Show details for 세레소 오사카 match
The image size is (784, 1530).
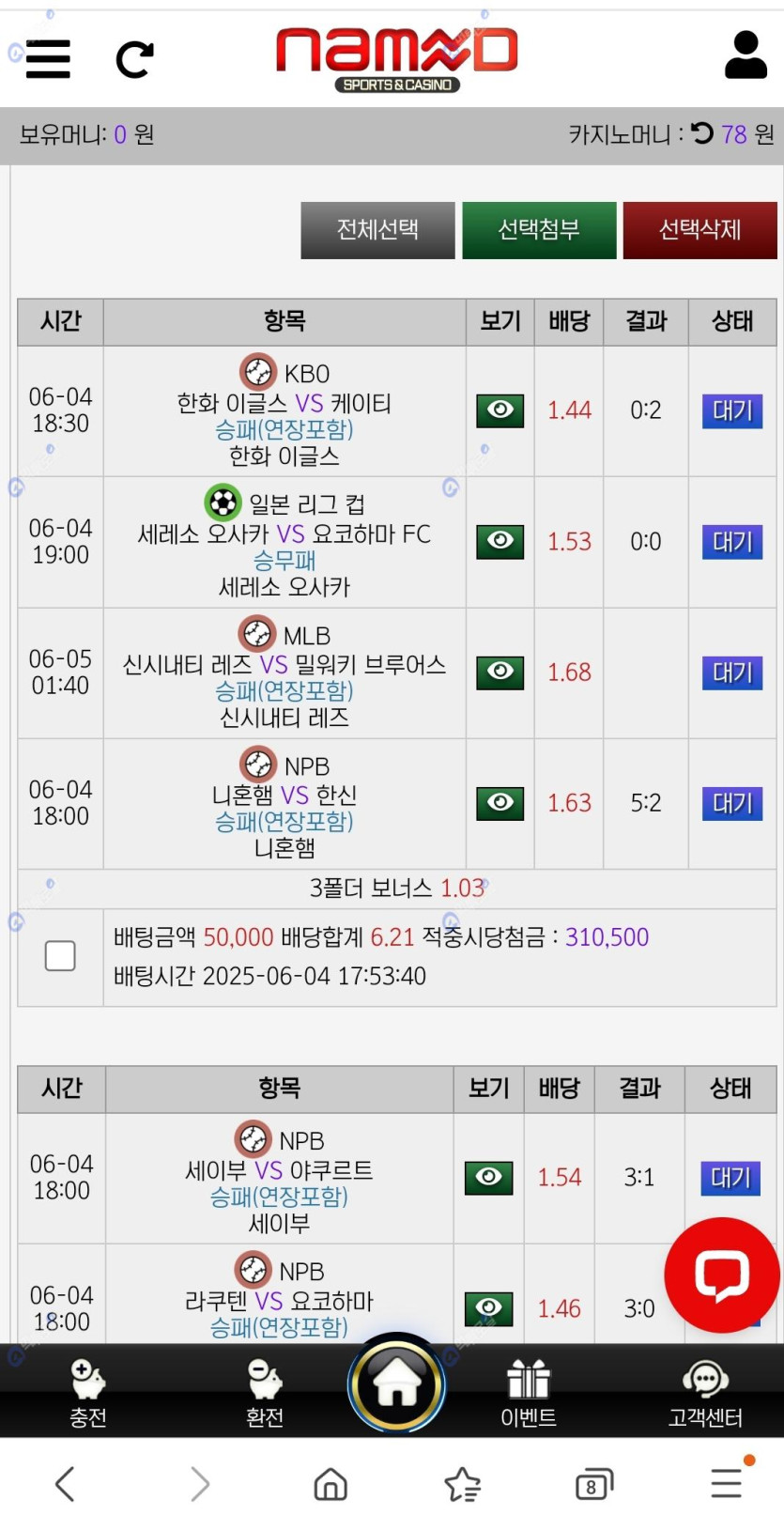(x=500, y=541)
